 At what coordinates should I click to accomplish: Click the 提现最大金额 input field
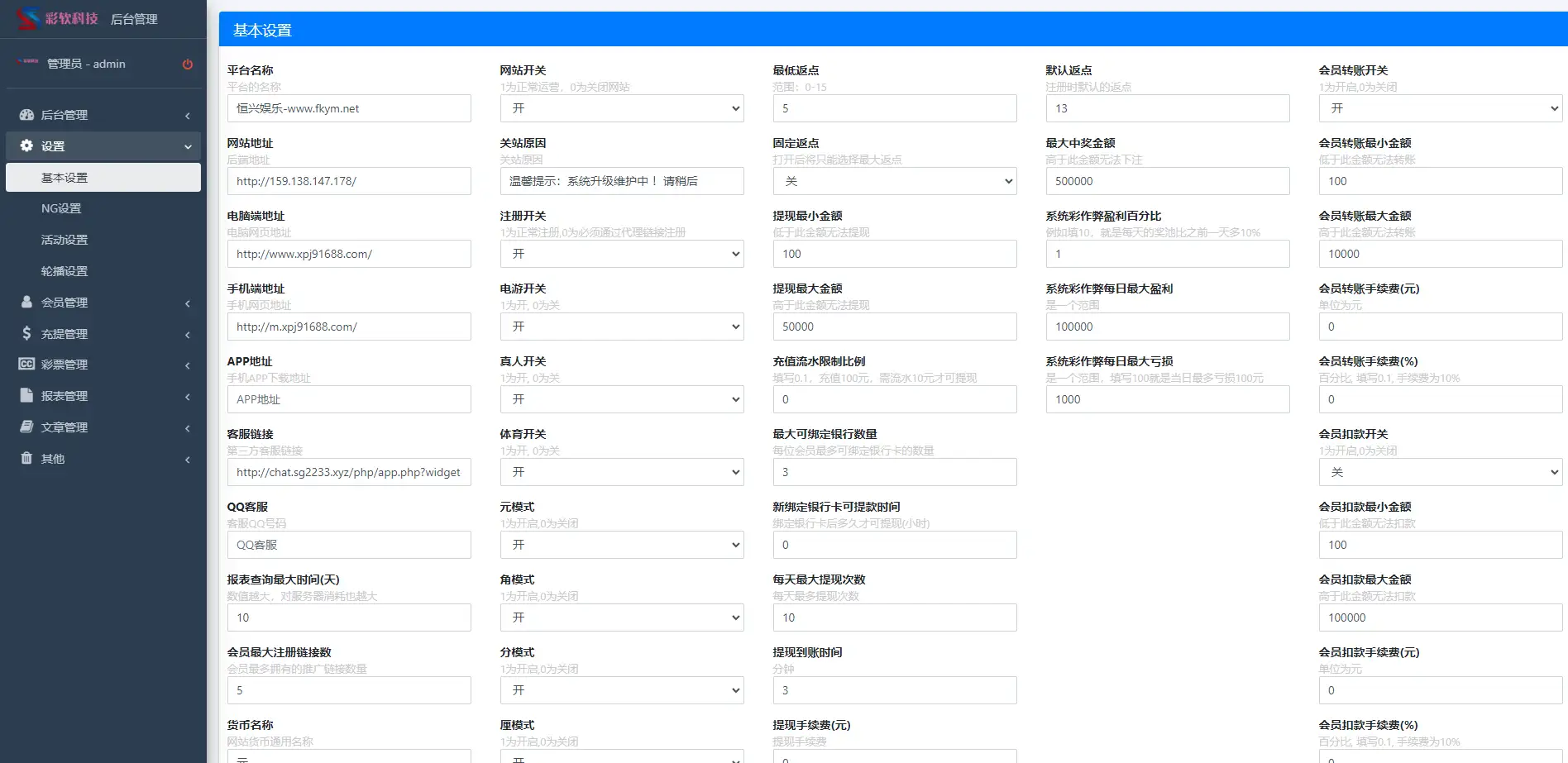click(x=895, y=327)
